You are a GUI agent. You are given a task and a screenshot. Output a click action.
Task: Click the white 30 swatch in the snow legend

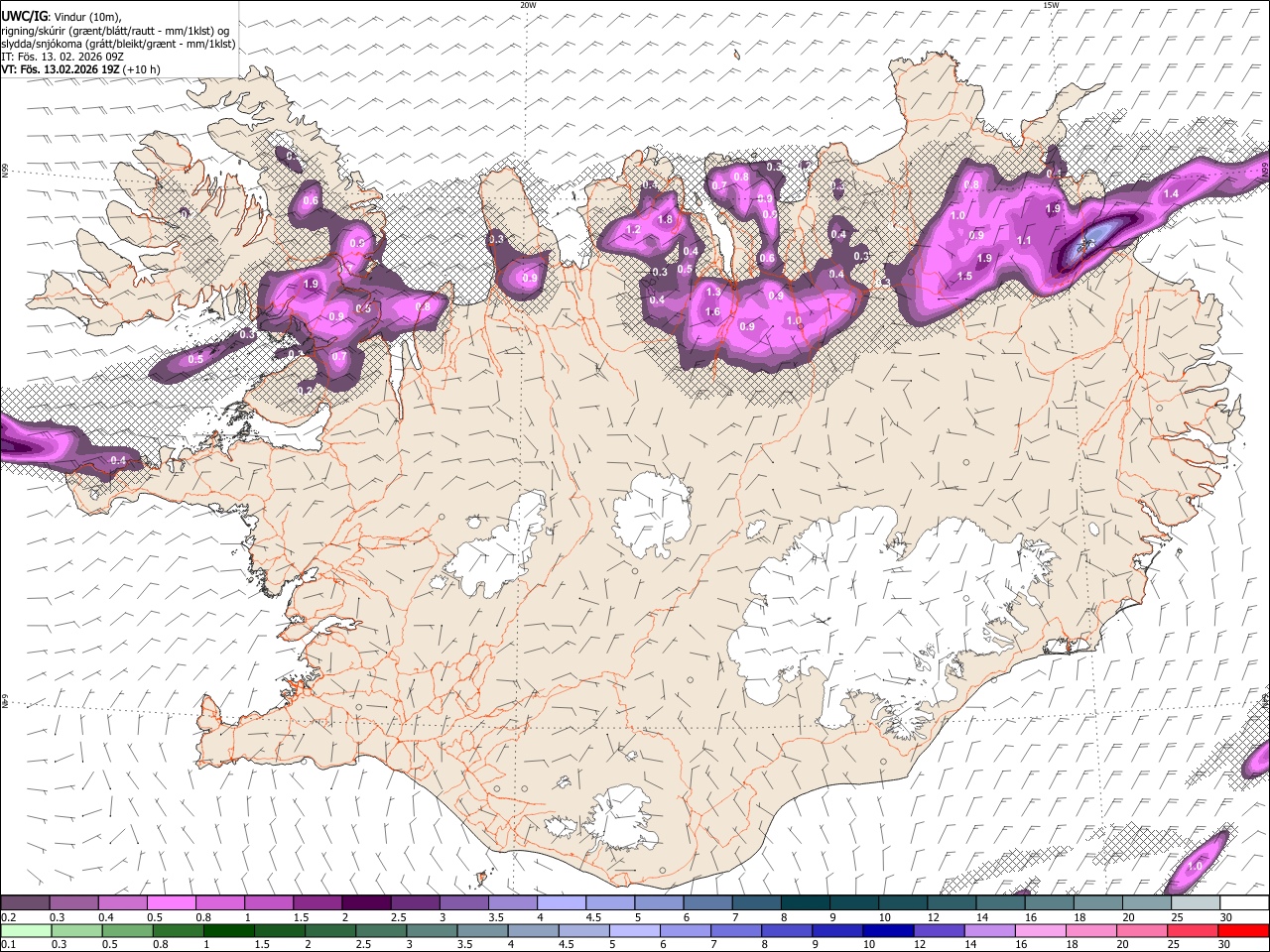[1243, 903]
